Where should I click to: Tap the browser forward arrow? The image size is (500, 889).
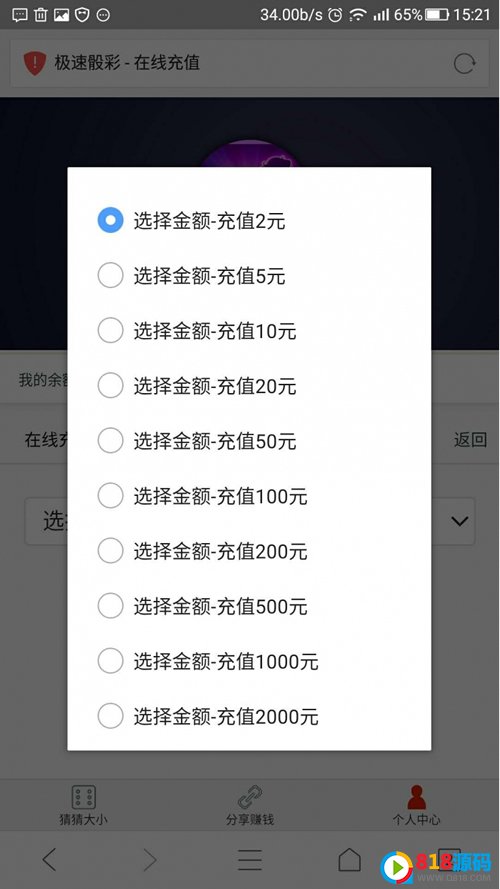tap(150, 860)
